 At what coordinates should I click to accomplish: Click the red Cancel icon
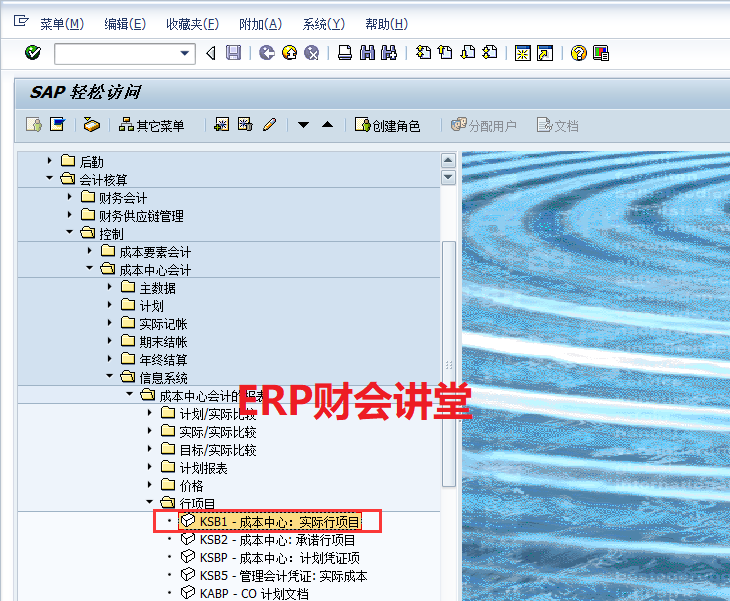click(312, 53)
